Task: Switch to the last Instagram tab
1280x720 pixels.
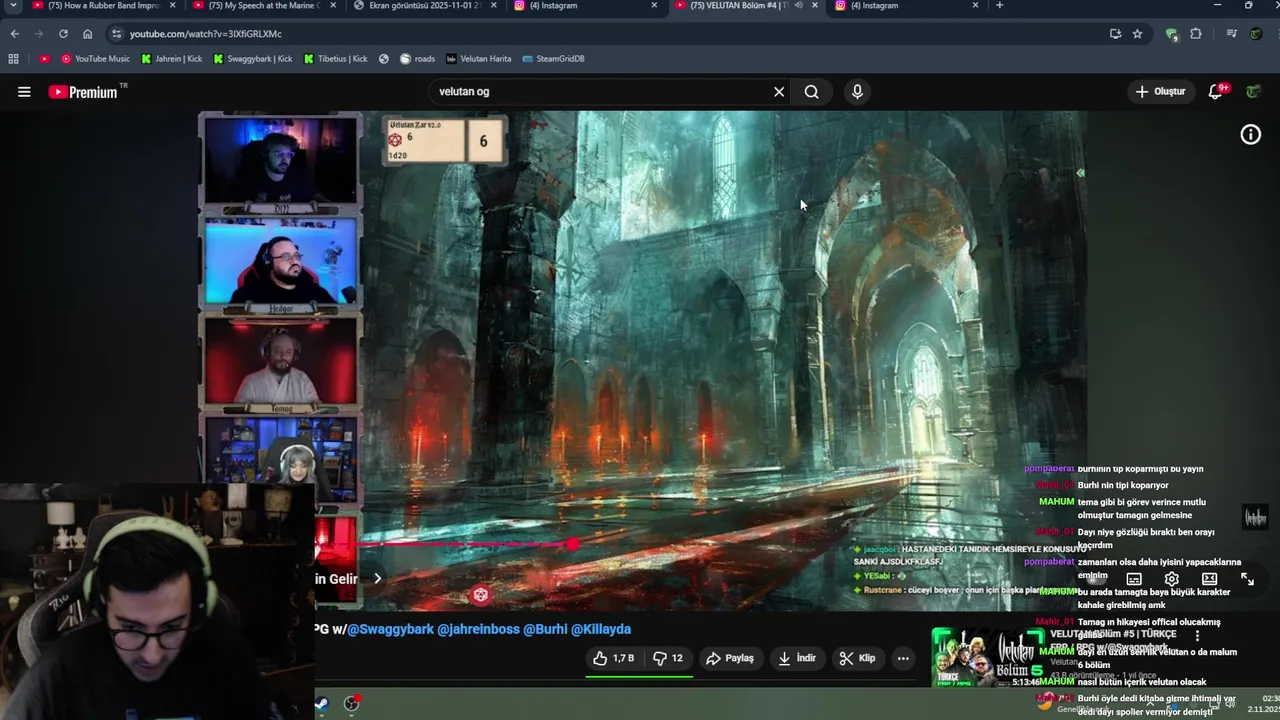Action: [x=908, y=6]
